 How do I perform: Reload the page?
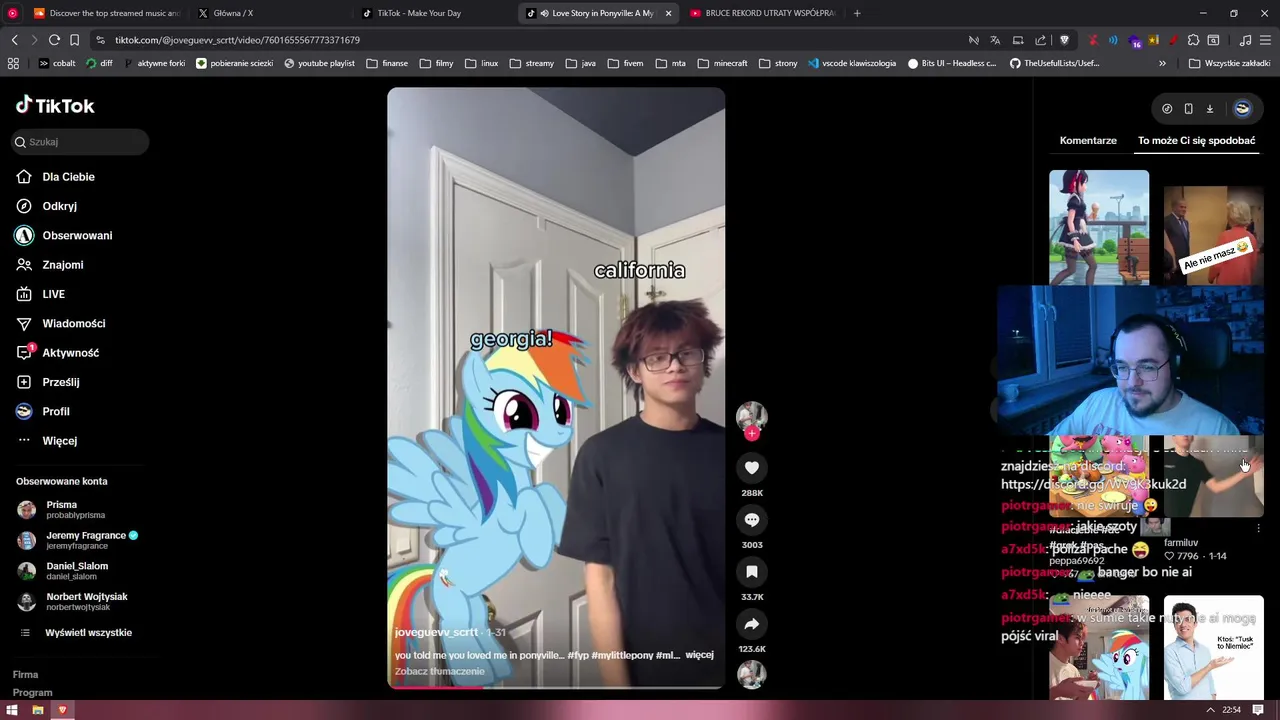point(54,40)
